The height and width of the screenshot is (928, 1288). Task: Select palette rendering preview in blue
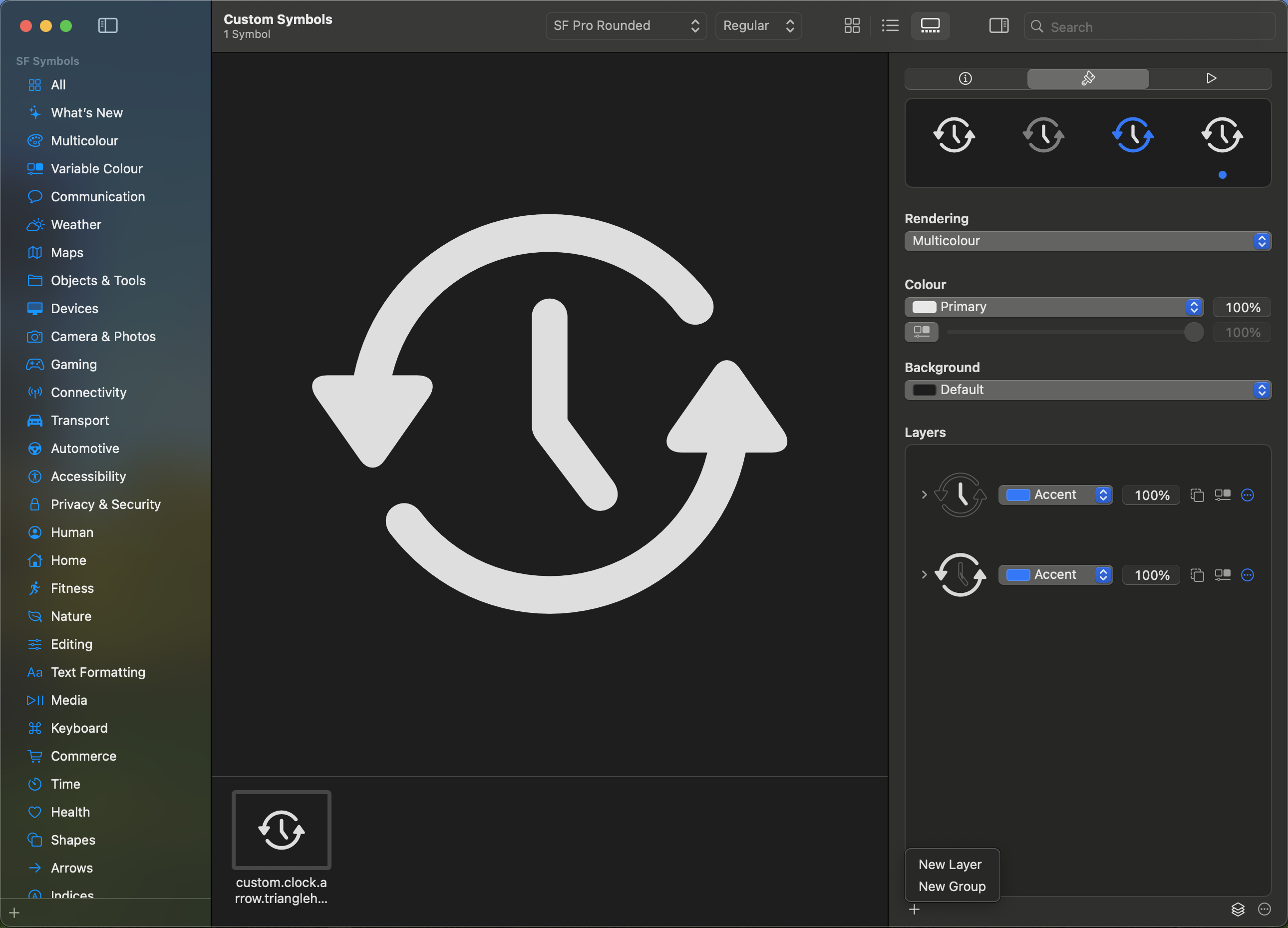coord(1133,135)
